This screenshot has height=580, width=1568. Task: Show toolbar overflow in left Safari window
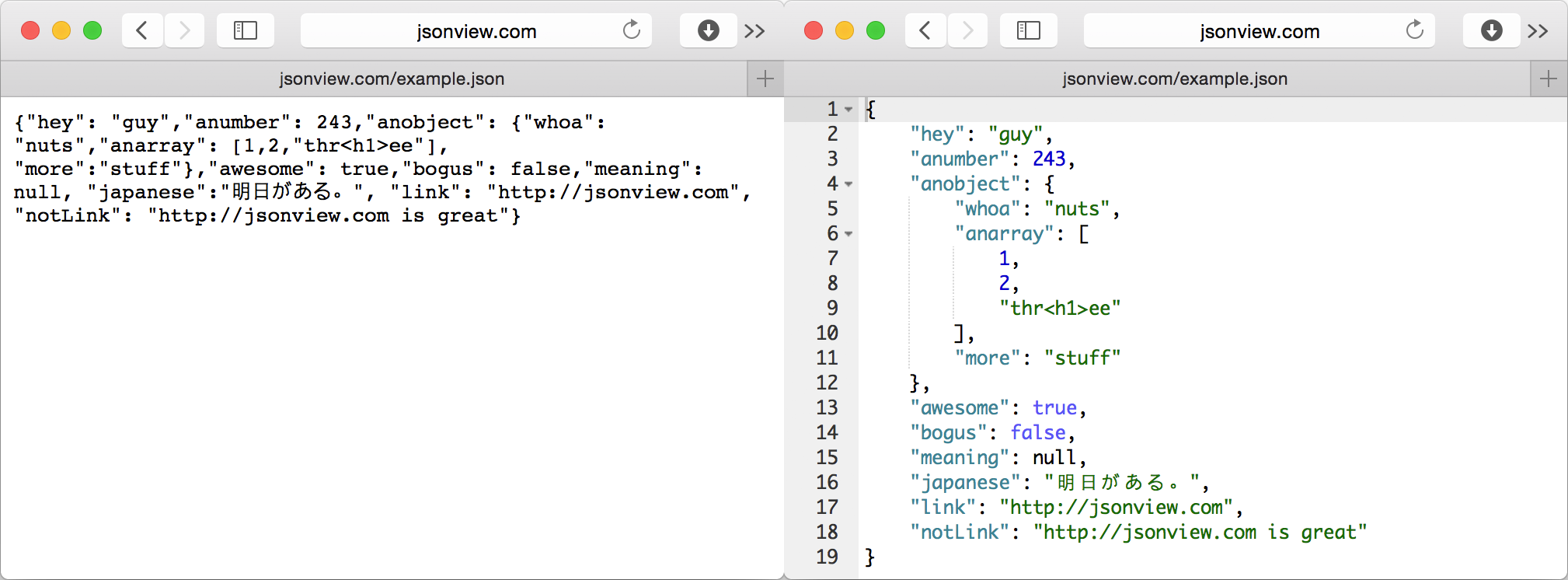[754, 31]
